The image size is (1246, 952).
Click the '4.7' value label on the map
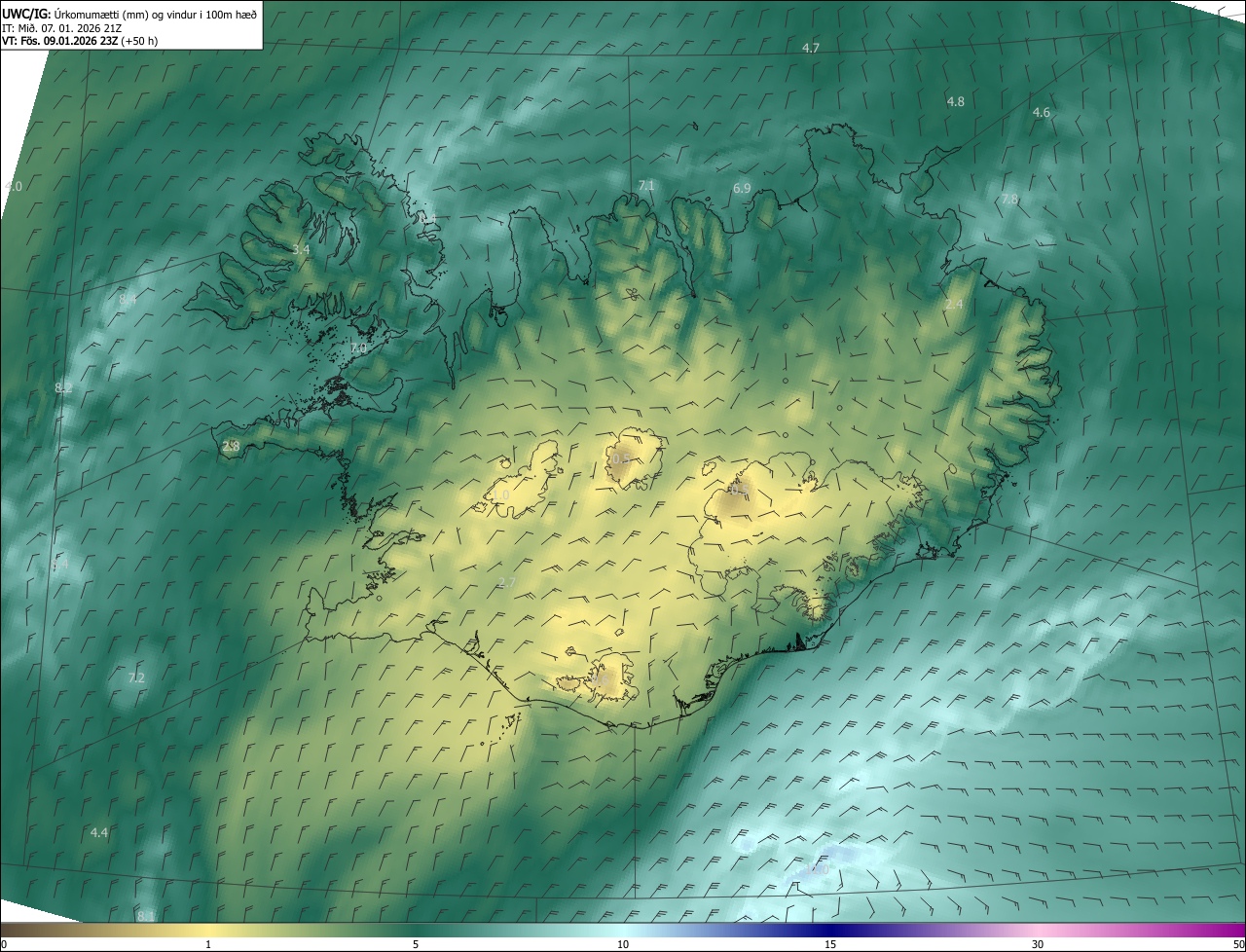click(x=810, y=48)
